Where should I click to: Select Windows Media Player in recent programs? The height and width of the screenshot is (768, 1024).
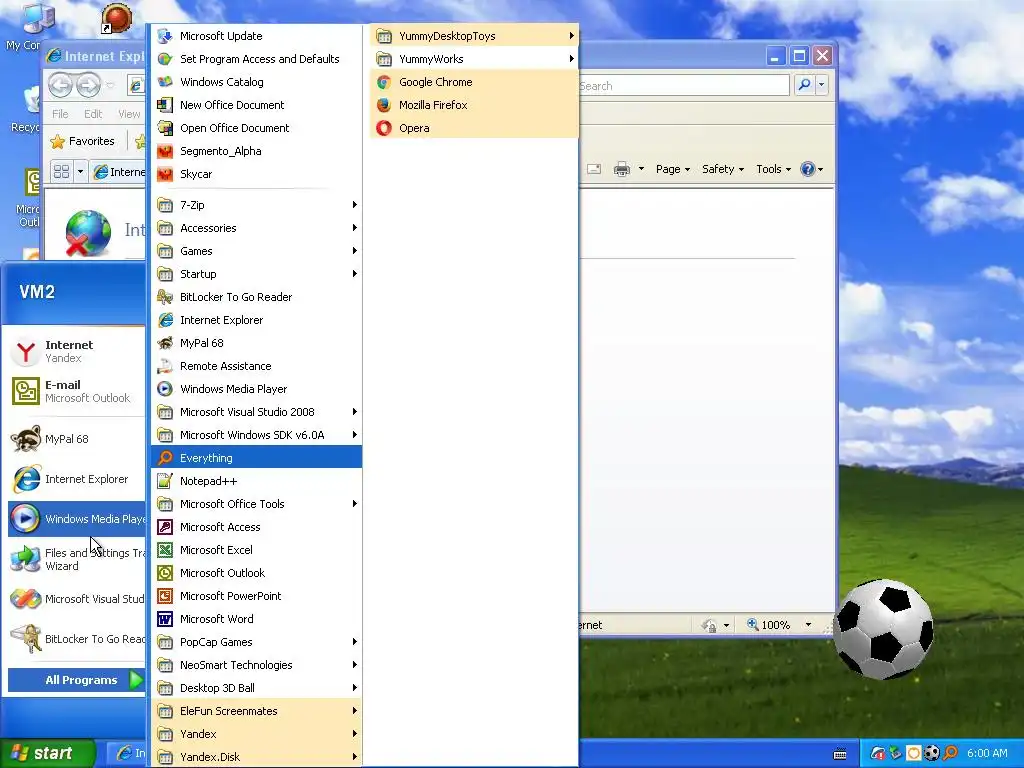click(76, 519)
